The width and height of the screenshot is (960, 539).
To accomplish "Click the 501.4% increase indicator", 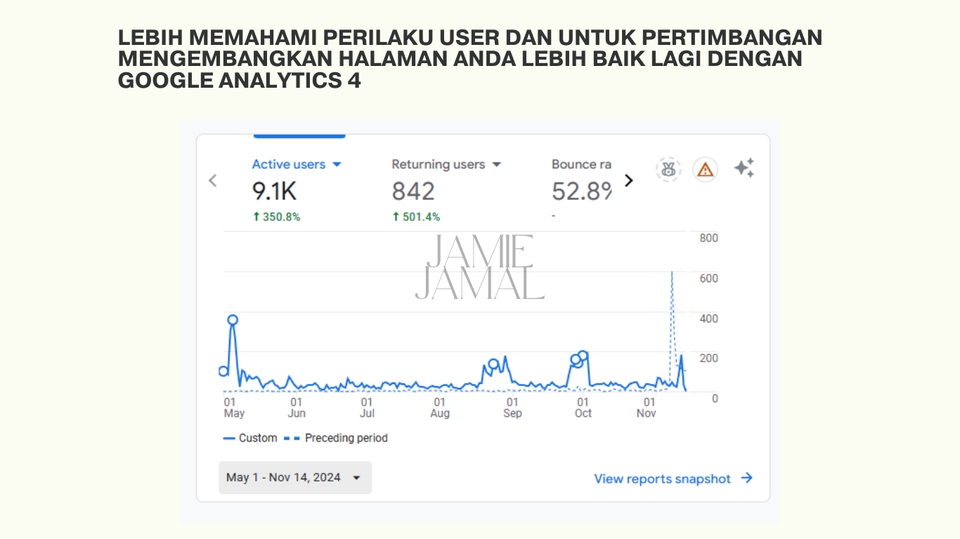I will point(416,217).
